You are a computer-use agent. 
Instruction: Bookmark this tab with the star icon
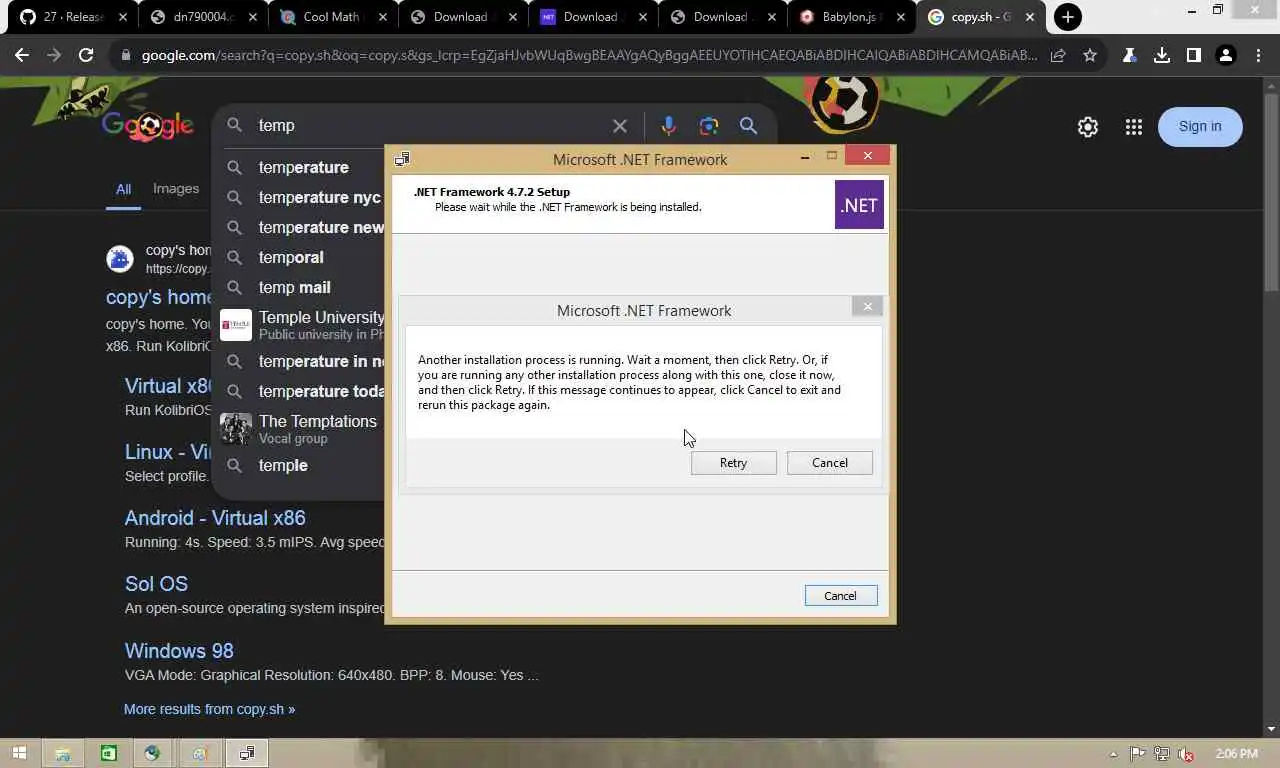[1090, 56]
